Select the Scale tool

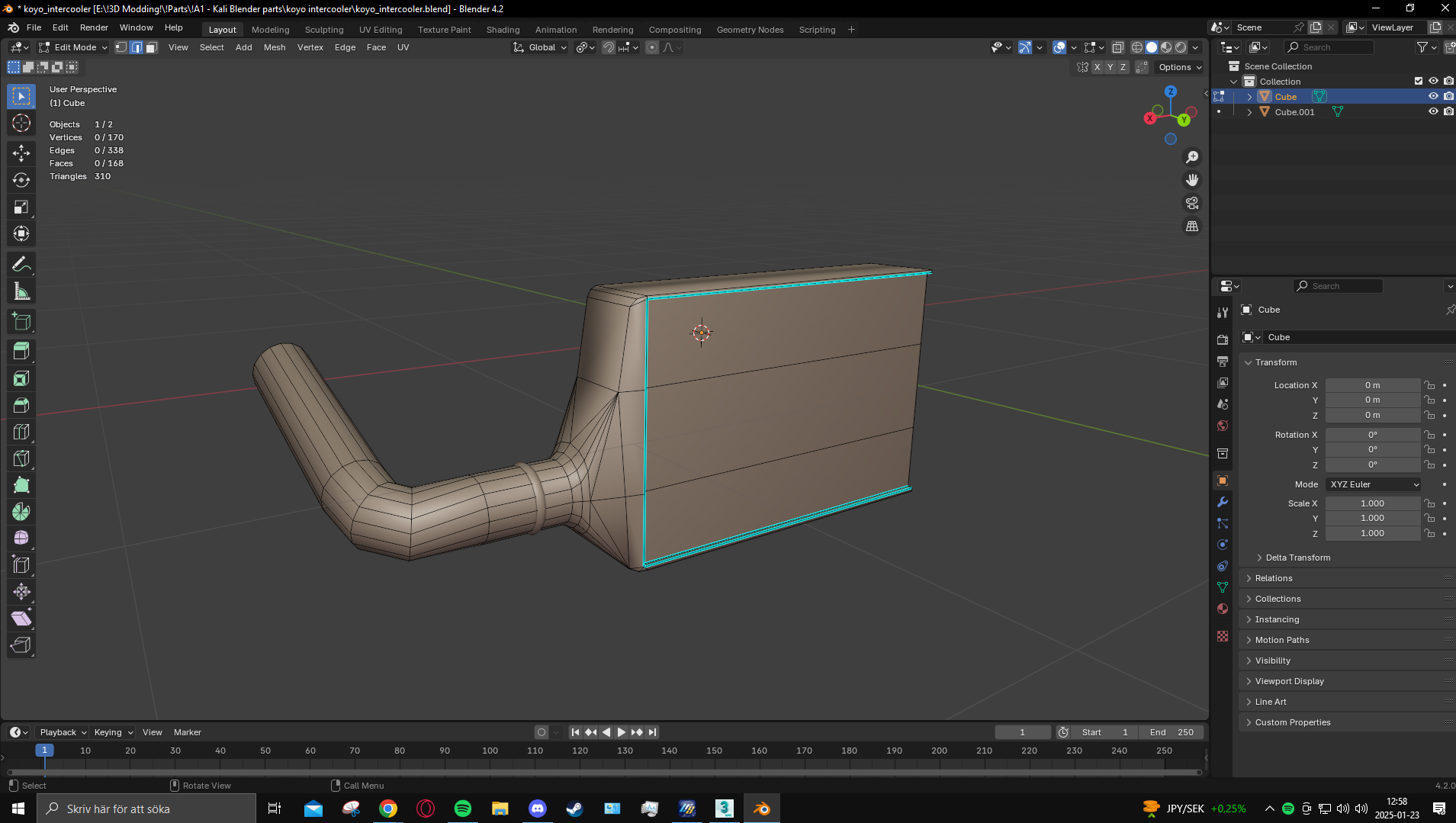[x=21, y=207]
